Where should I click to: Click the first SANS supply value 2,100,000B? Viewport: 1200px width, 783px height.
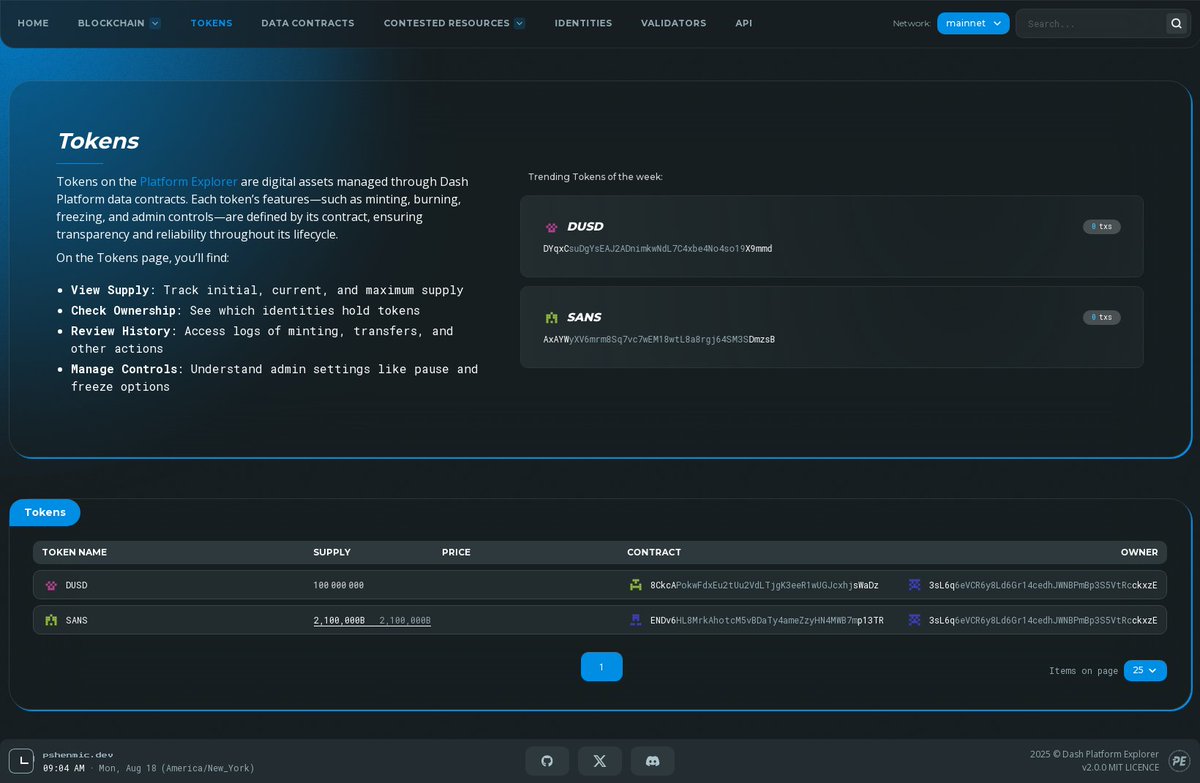(339, 620)
